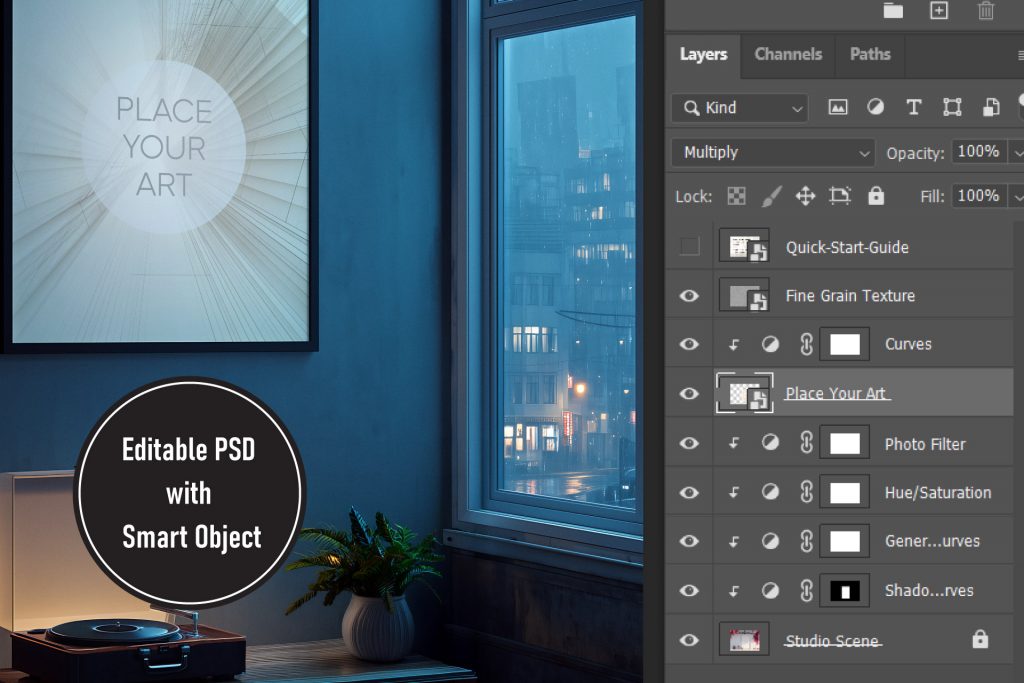Click the Lock all padlock icon
Viewport: 1024px width, 683px height.
click(876, 195)
